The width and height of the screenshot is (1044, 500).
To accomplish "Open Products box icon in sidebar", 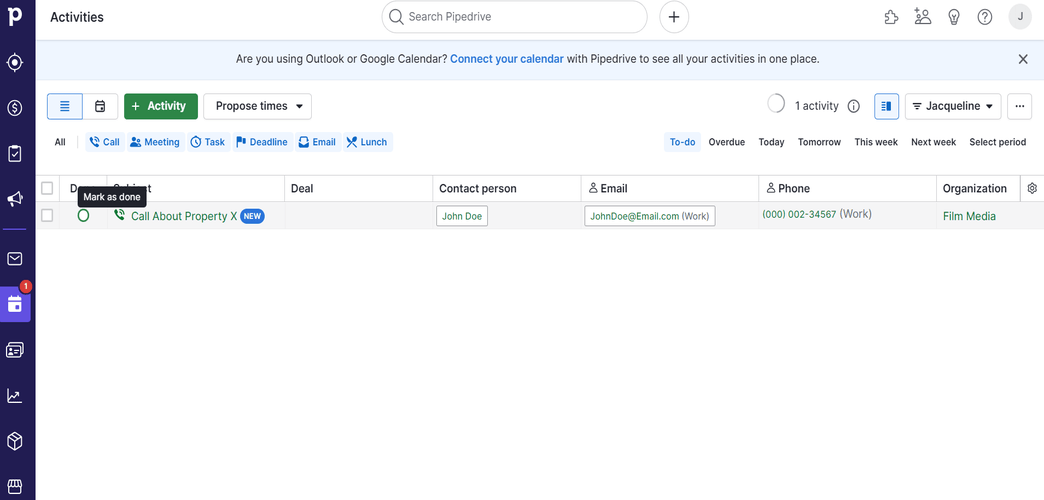I will point(15,441).
